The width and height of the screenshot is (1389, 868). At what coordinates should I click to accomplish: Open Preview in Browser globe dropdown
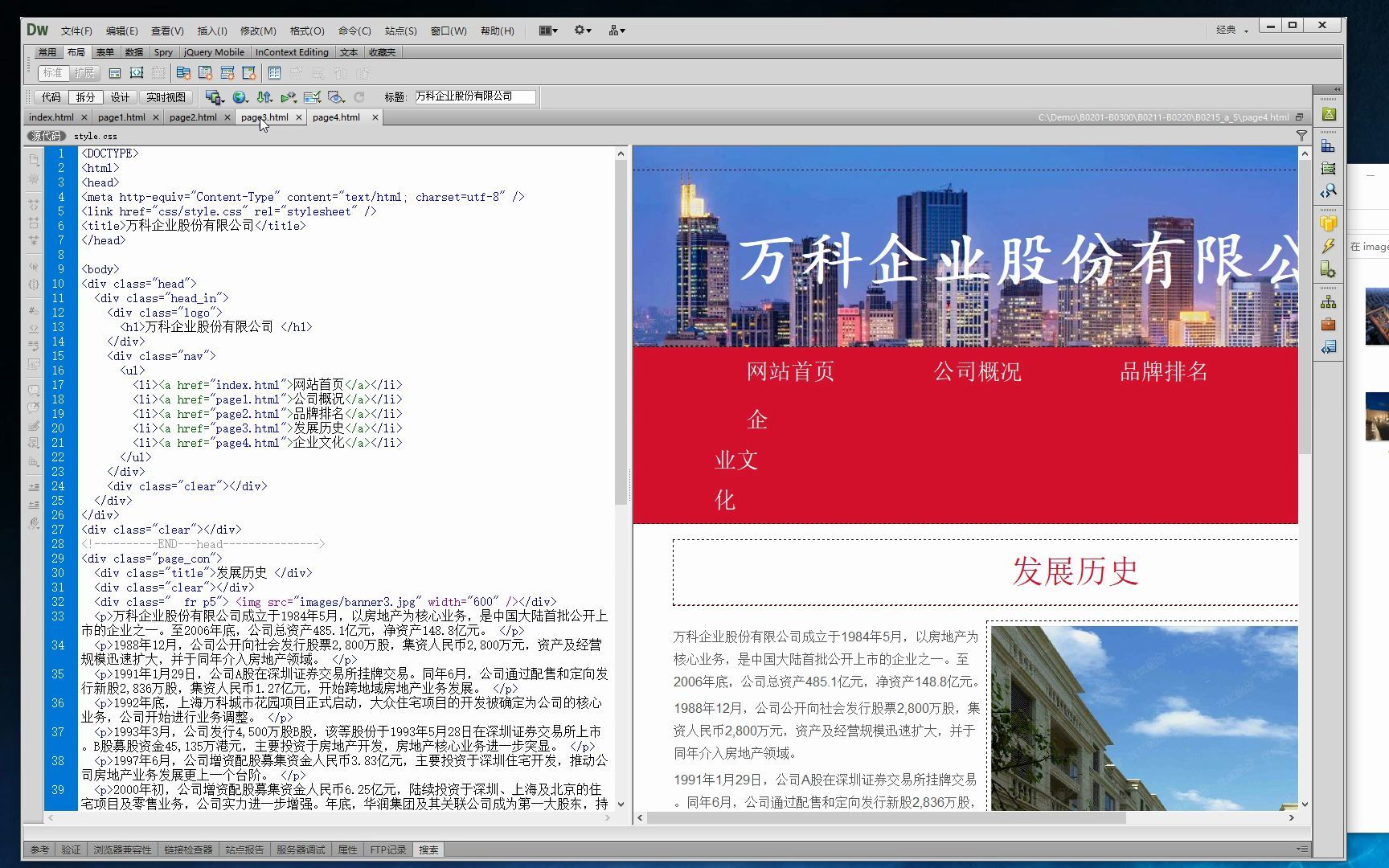(x=240, y=97)
